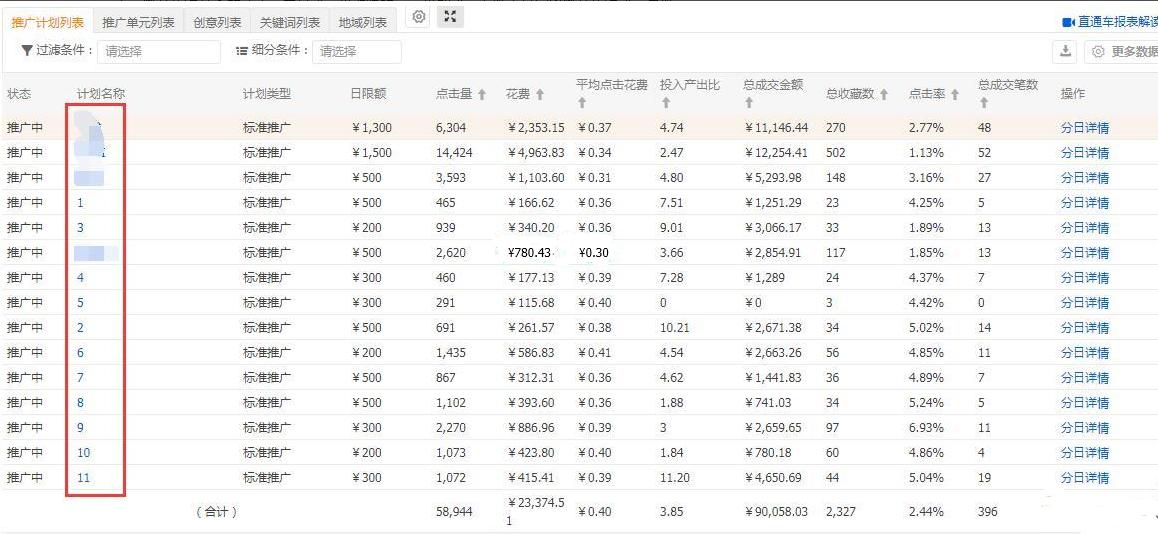Image resolution: width=1158 pixels, height=534 pixels.
Task: Sort by 总收藏数 arrow icon
Action: tap(883, 95)
